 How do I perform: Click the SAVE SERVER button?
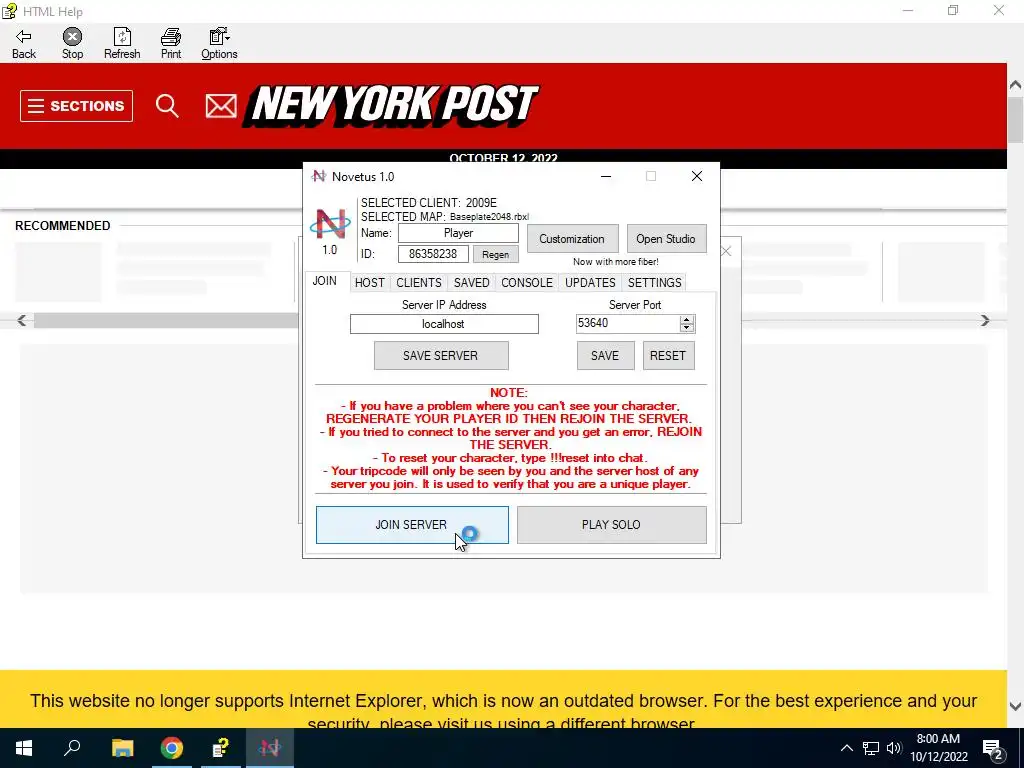tap(441, 356)
